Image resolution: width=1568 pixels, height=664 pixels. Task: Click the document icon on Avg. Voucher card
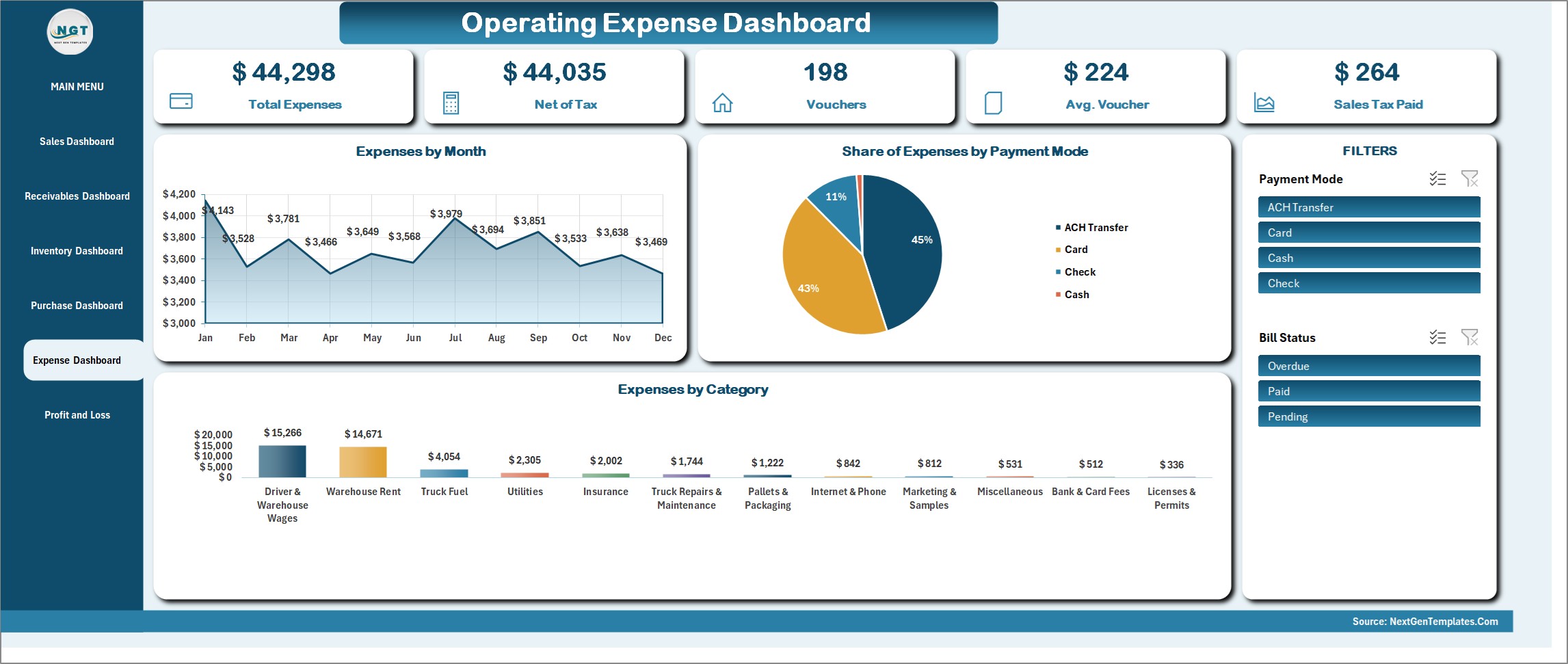pyautogui.click(x=993, y=103)
